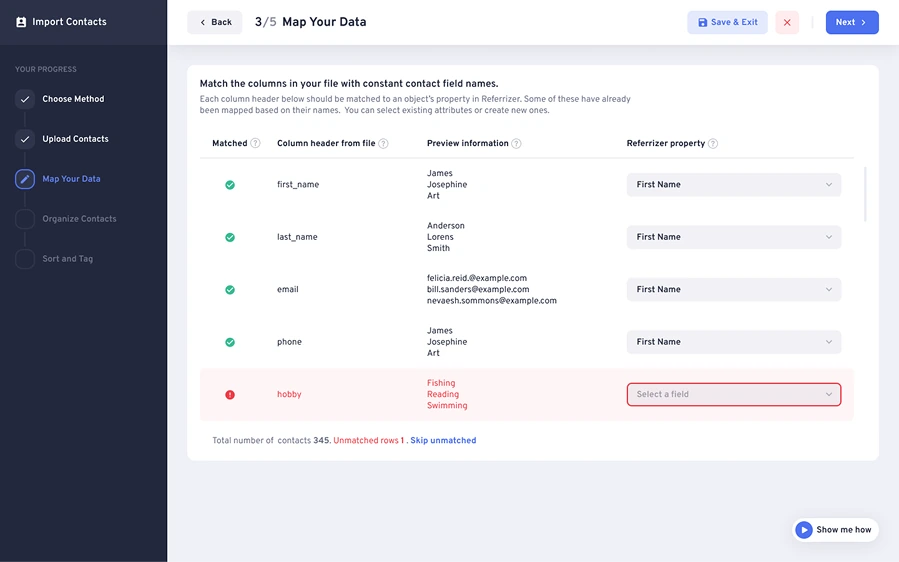Click the nevaesh.sommons@example.com preview text

491,300
